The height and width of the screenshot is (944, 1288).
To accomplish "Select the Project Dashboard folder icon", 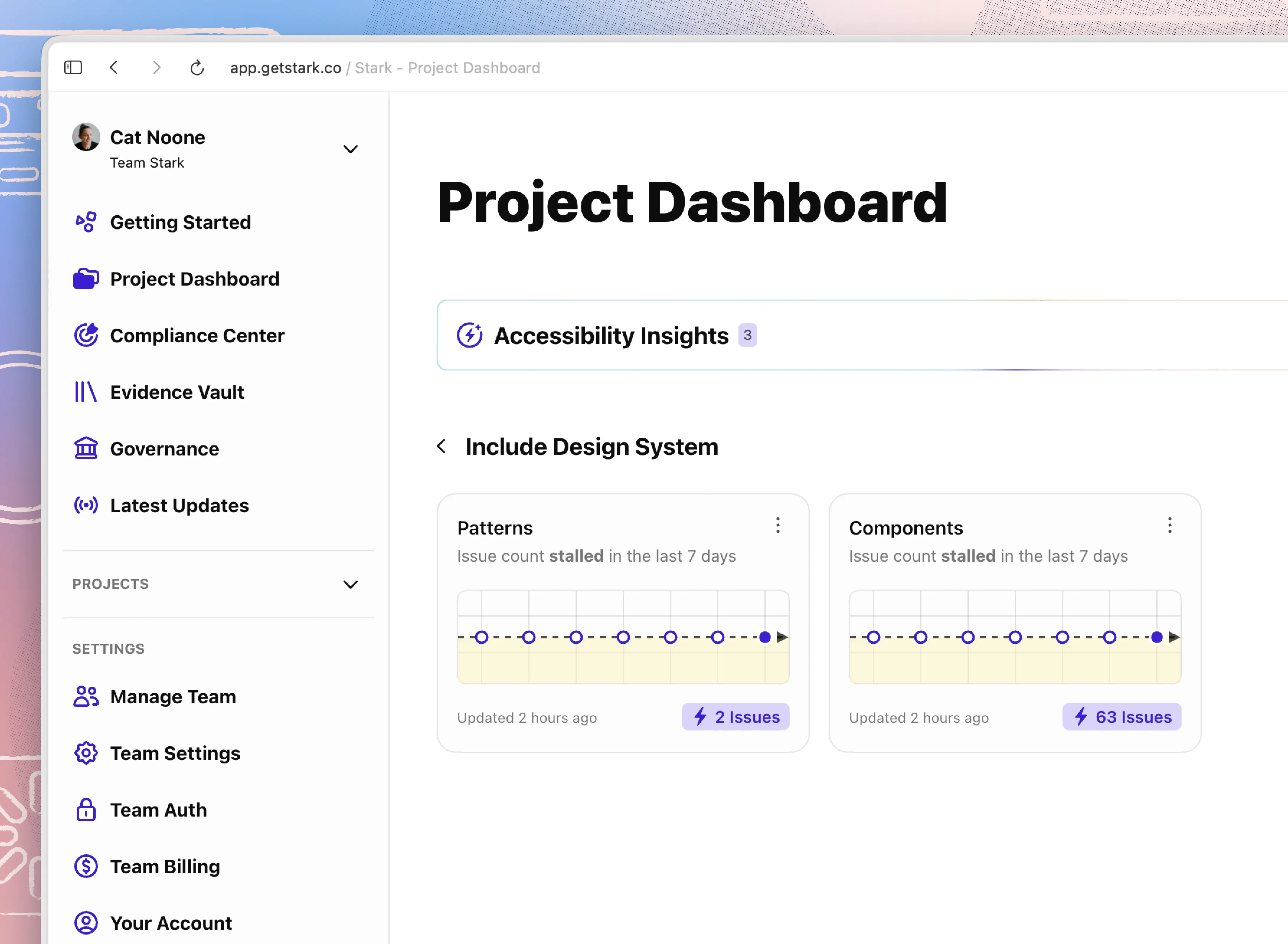I will tap(86, 278).
